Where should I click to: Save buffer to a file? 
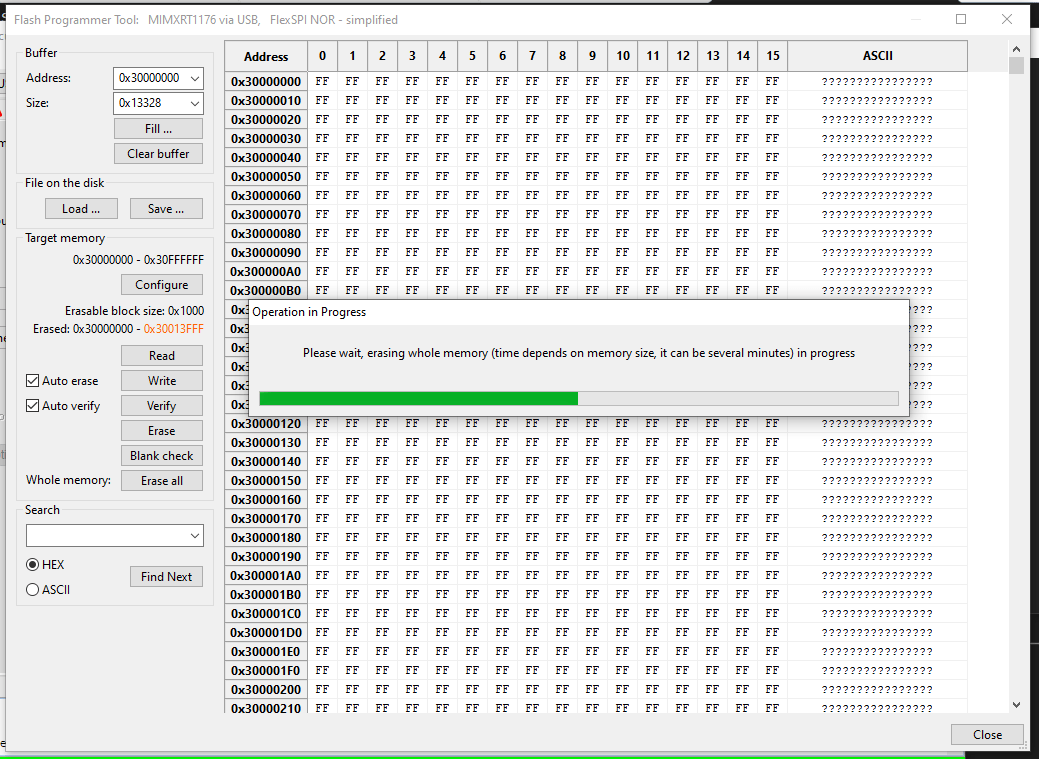(165, 208)
